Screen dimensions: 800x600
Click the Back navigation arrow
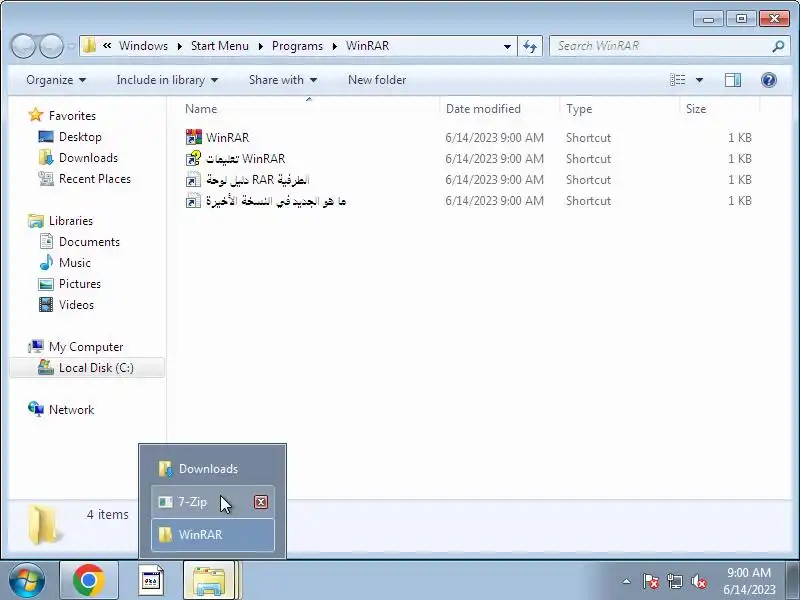click(23, 46)
